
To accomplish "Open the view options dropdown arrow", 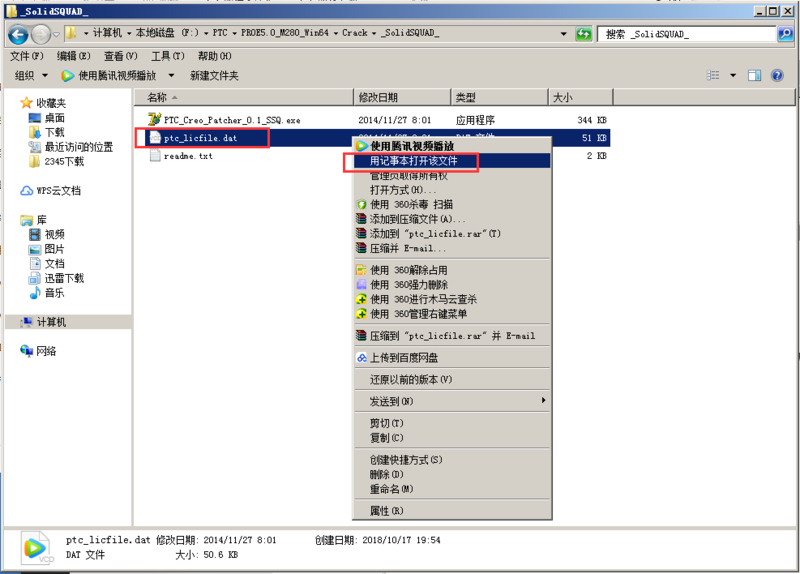I will [x=733, y=76].
